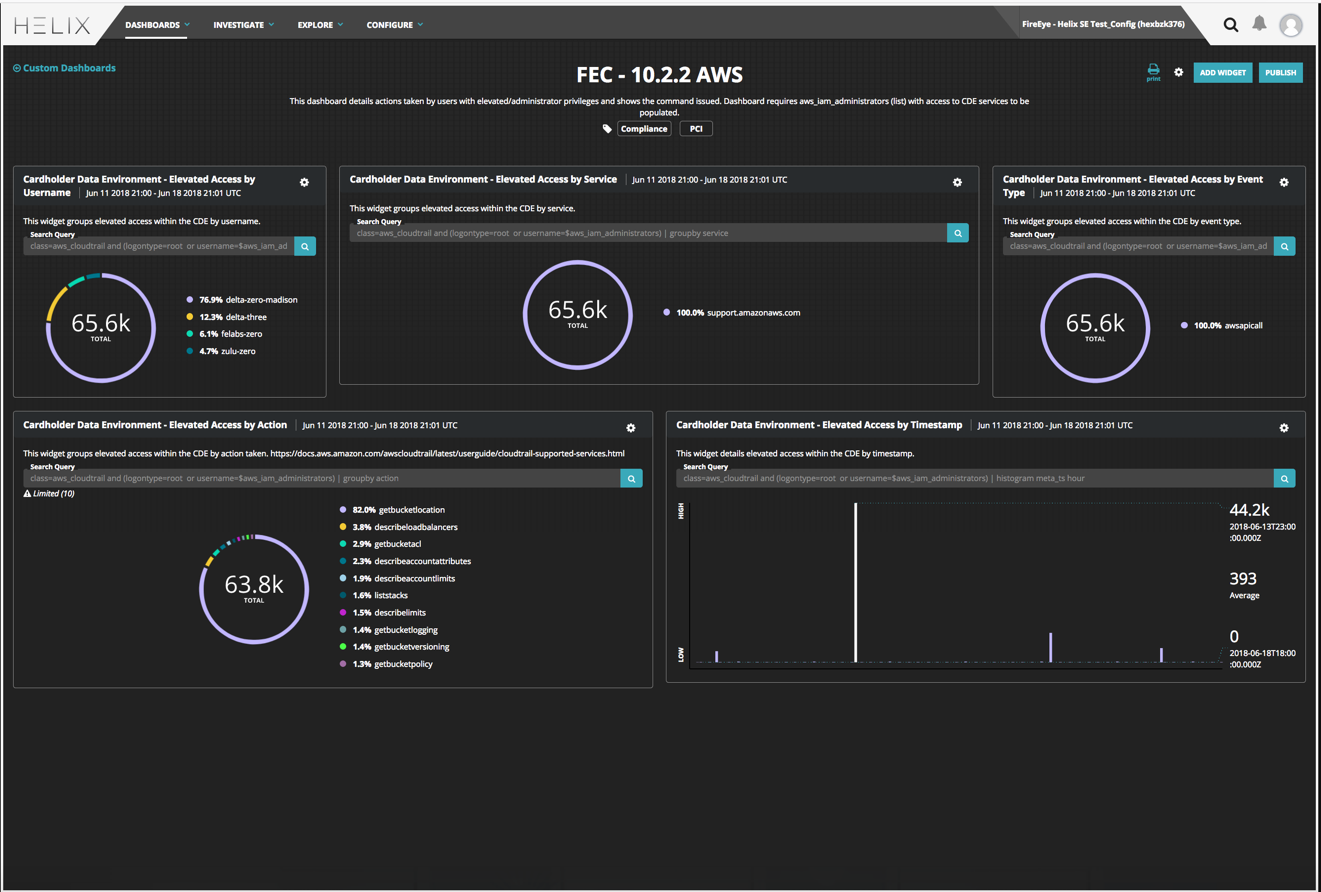Open gear for Elevated Access by Timestamp widget
This screenshot has width=1321, height=892.
(x=1284, y=428)
